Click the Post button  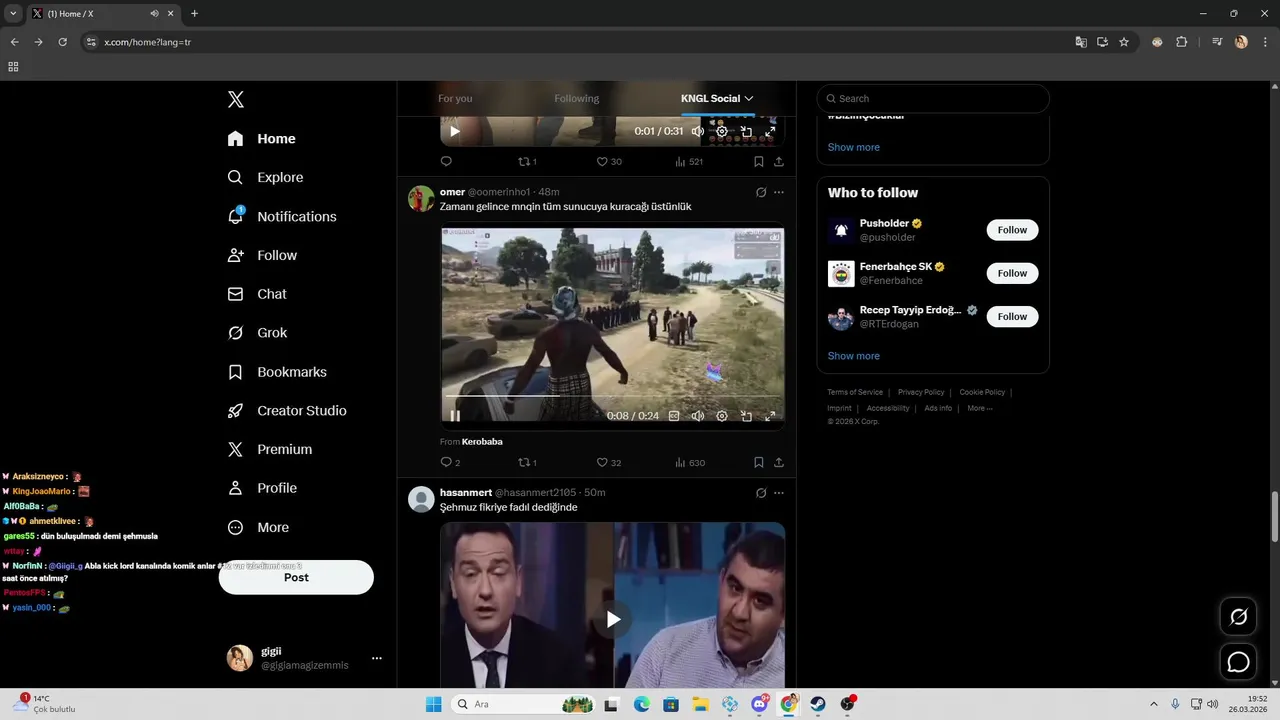(x=296, y=577)
